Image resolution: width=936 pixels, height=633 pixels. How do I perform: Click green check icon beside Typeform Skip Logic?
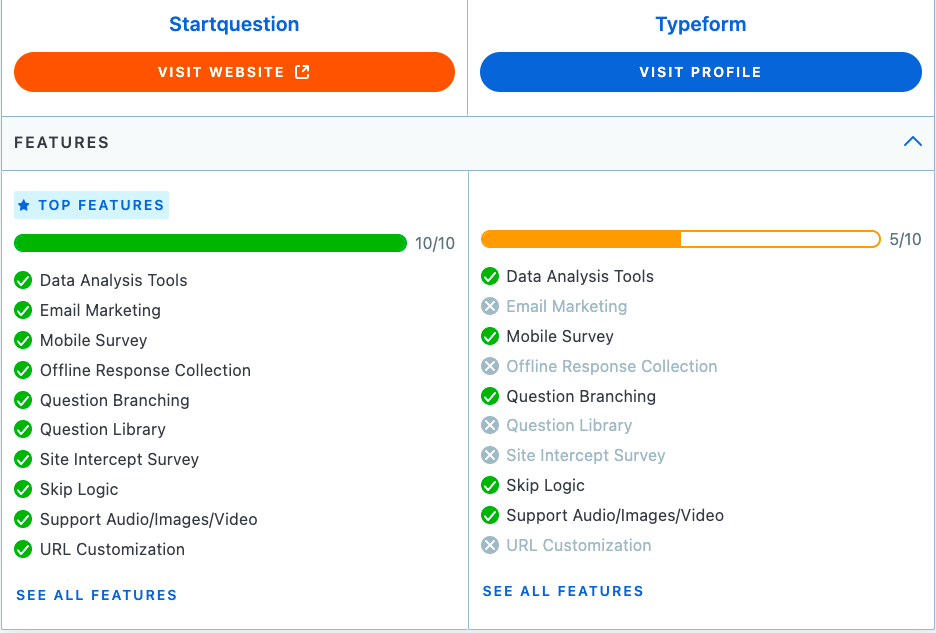tap(489, 485)
